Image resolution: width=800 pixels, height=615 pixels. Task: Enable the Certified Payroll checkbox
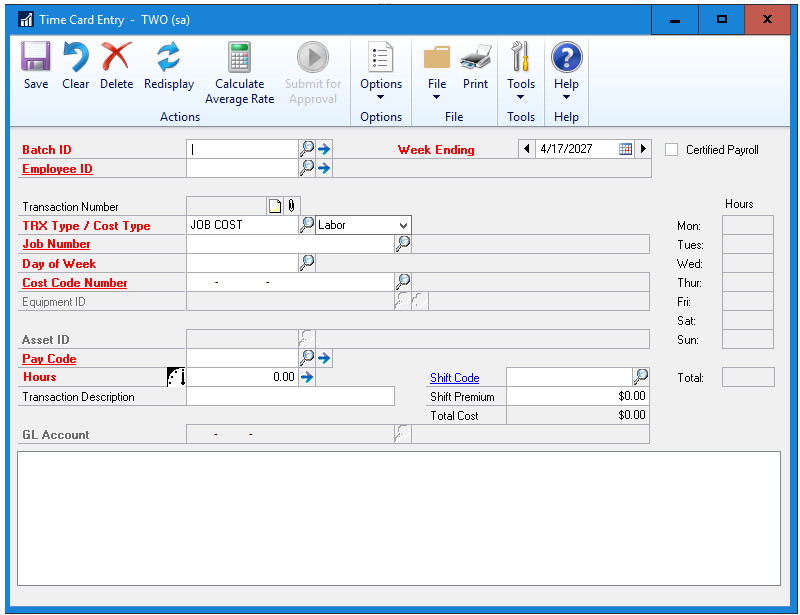tap(672, 150)
